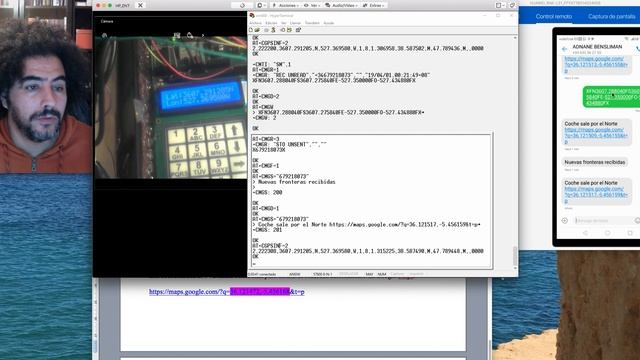Click the Properties icon in HyperTerminal toolbar
The width and height of the screenshot is (640, 360).
pos(298,30)
